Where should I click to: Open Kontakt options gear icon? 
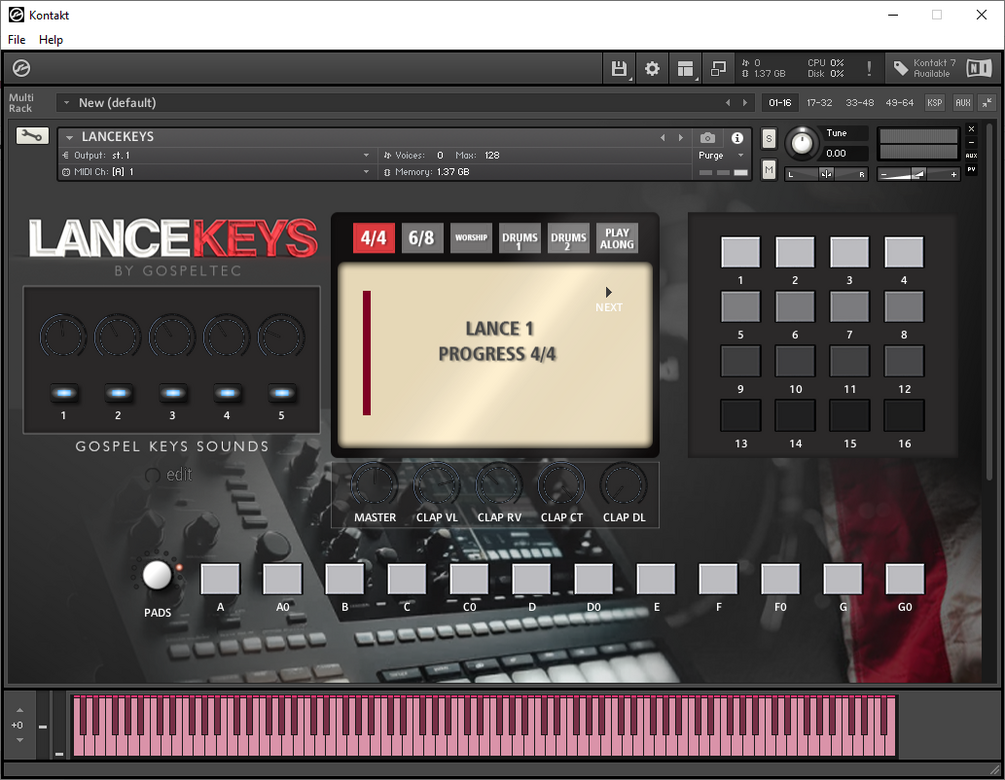coord(652,69)
